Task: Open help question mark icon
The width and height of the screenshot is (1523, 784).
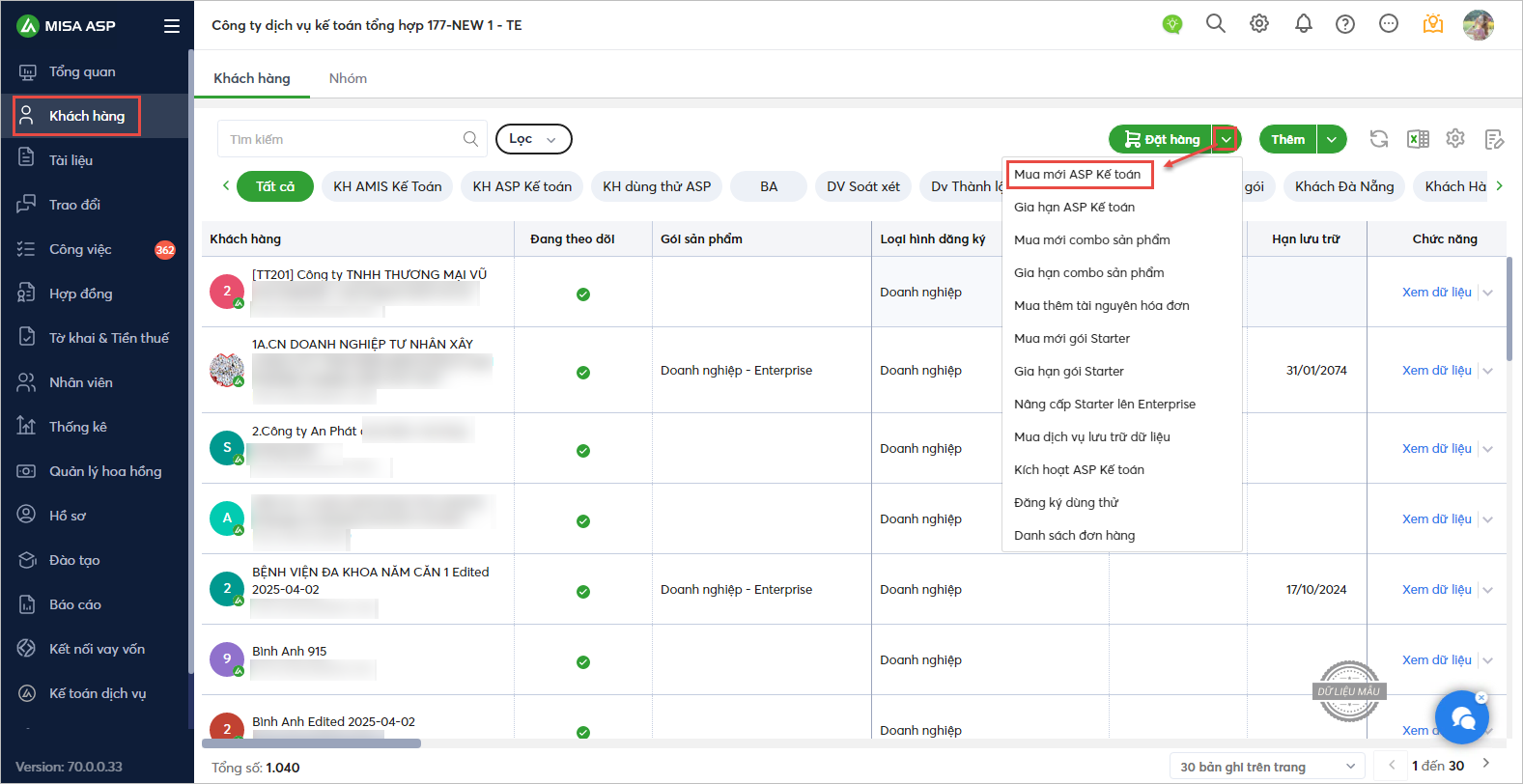Action: (x=1345, y=24)
